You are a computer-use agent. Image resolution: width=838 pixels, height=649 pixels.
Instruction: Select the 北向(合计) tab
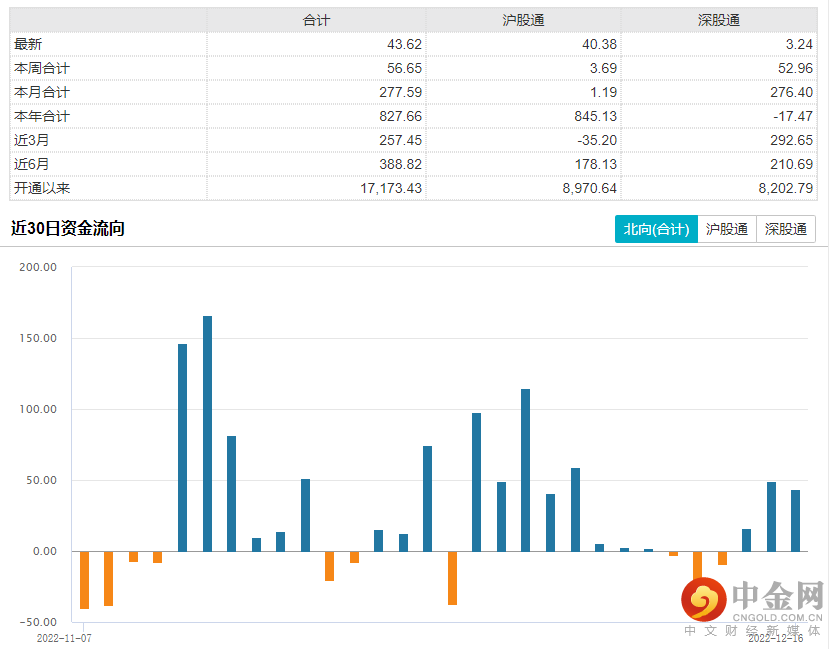656,229
